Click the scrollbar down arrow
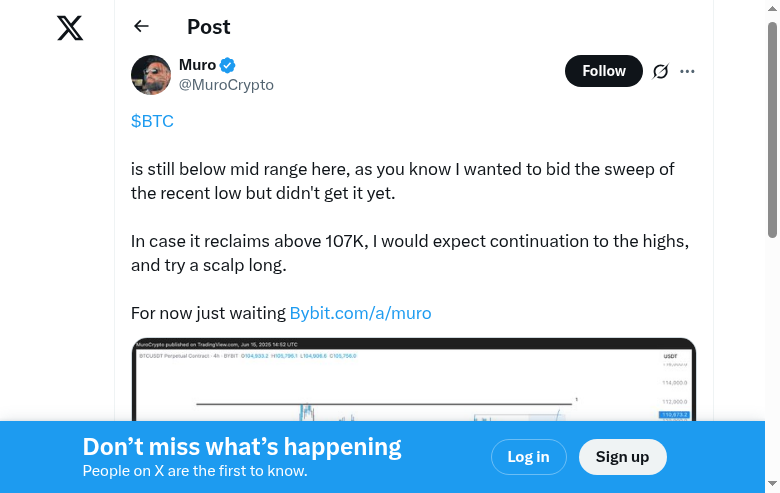The image size is (780, 493). tap(772, 485)
